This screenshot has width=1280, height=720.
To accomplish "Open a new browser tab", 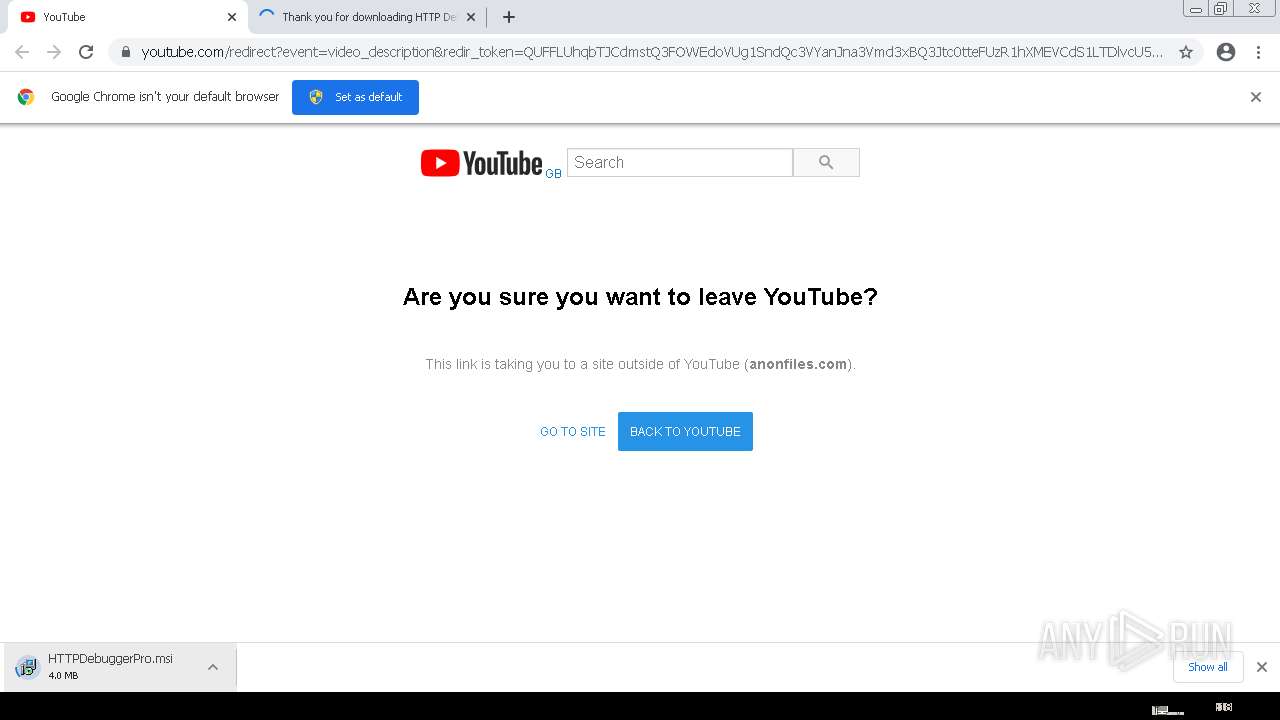I will [x=509, y=17].
